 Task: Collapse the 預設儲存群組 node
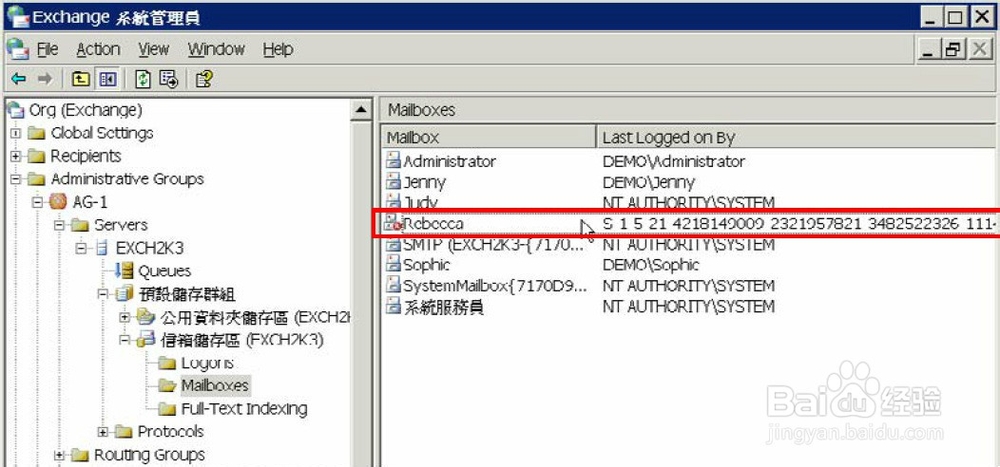(x=103, y=294)
